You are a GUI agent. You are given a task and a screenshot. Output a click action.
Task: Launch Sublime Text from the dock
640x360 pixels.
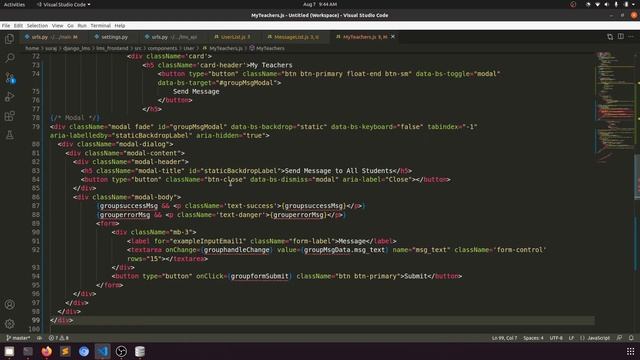pyautogui.click(x=65, y=351)
